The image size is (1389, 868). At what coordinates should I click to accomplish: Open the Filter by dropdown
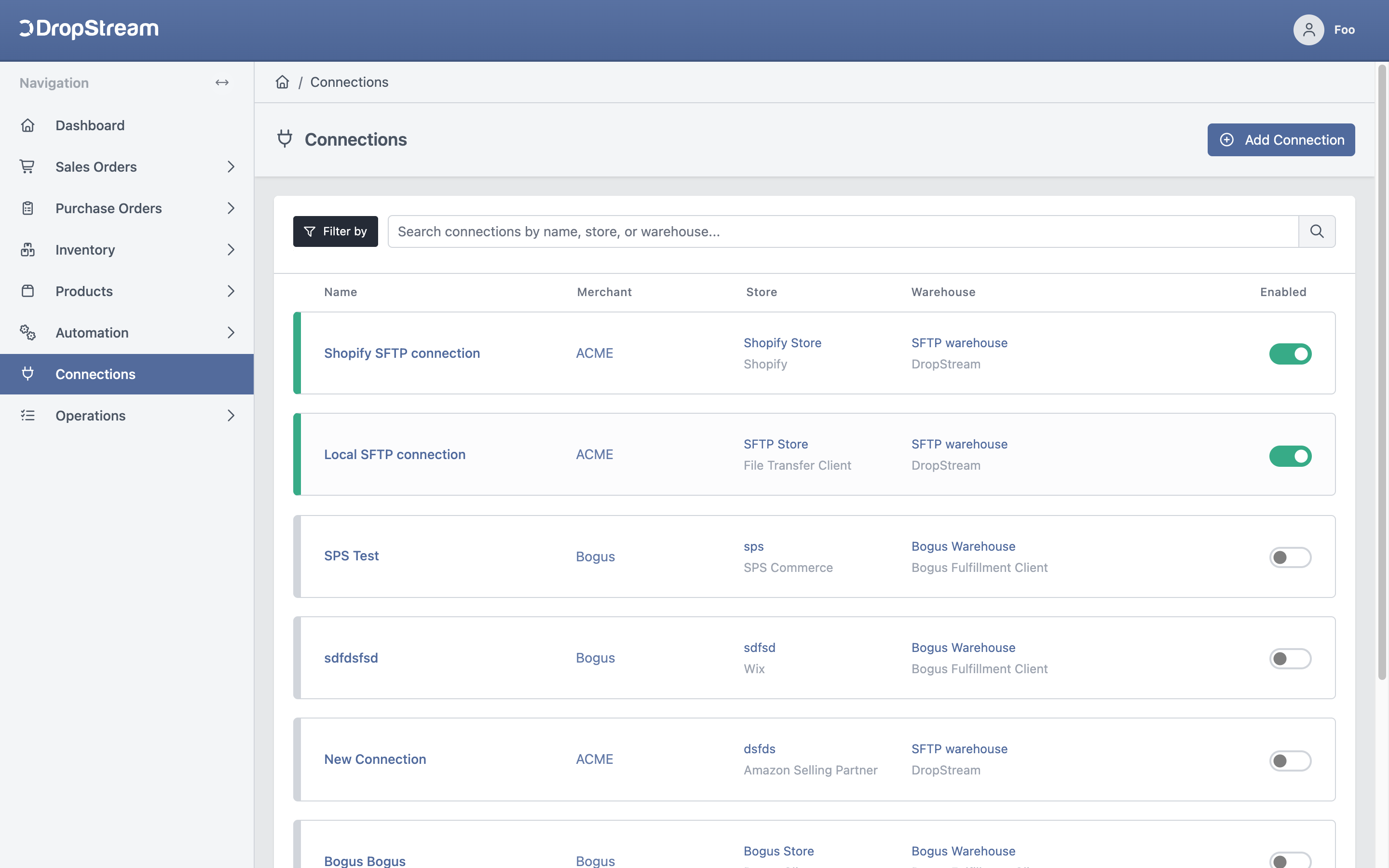point(335,231)
